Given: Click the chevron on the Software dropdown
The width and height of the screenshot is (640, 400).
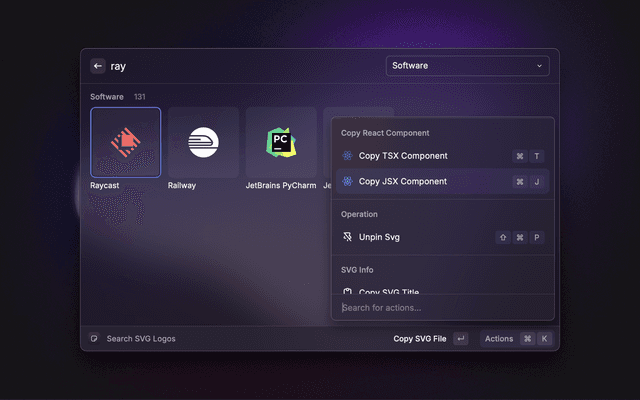Looking at the screenshot, I should 540,66.
